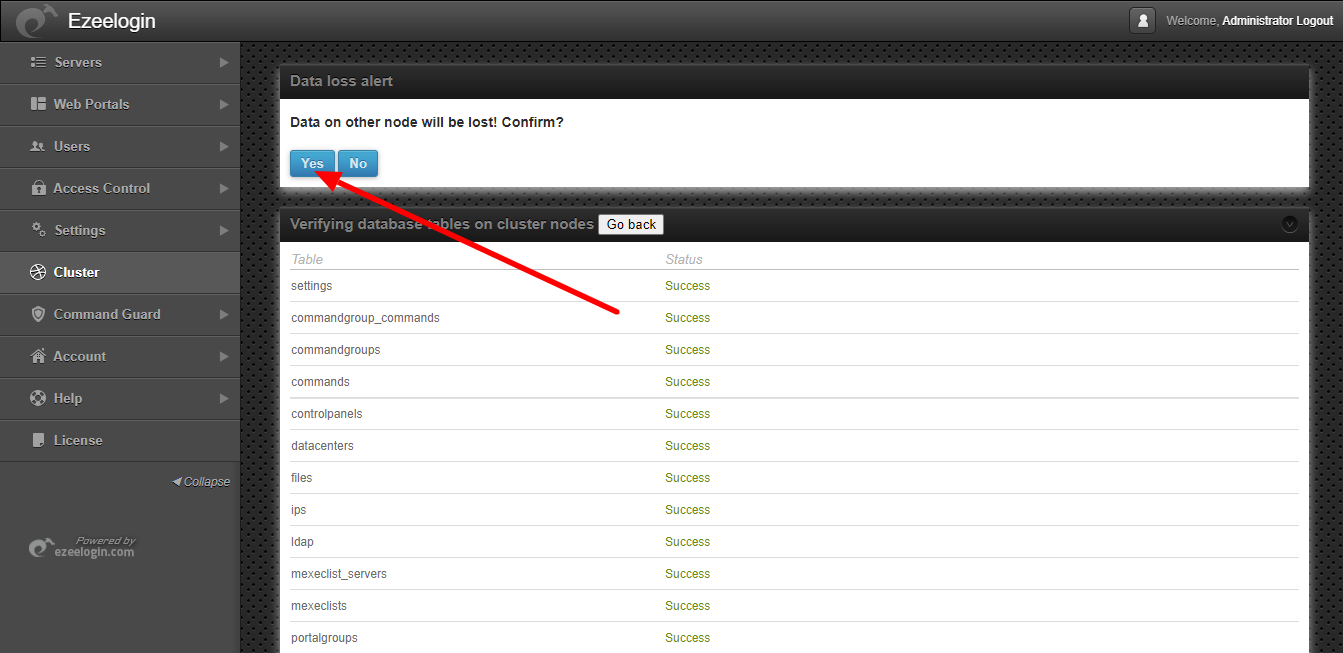
Task: Collapse the left sidebar
Action: click(201, 481)
